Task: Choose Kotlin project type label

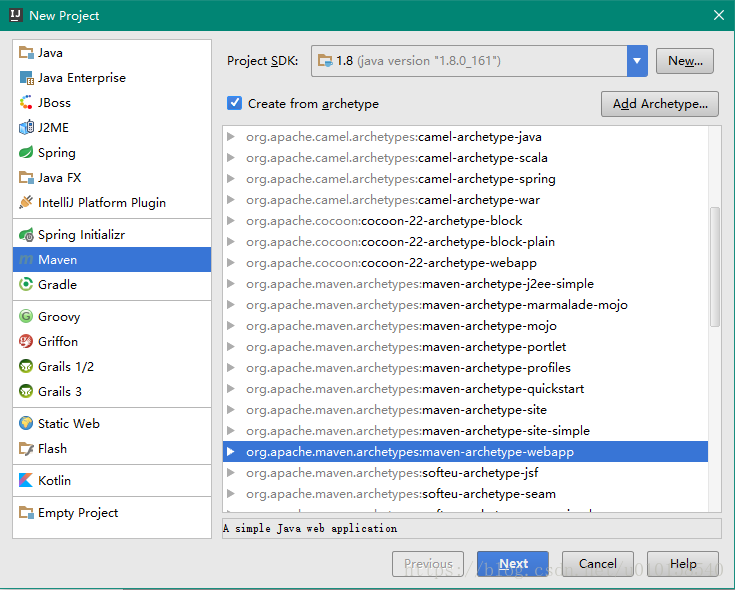Action: (x=54, y=480)
